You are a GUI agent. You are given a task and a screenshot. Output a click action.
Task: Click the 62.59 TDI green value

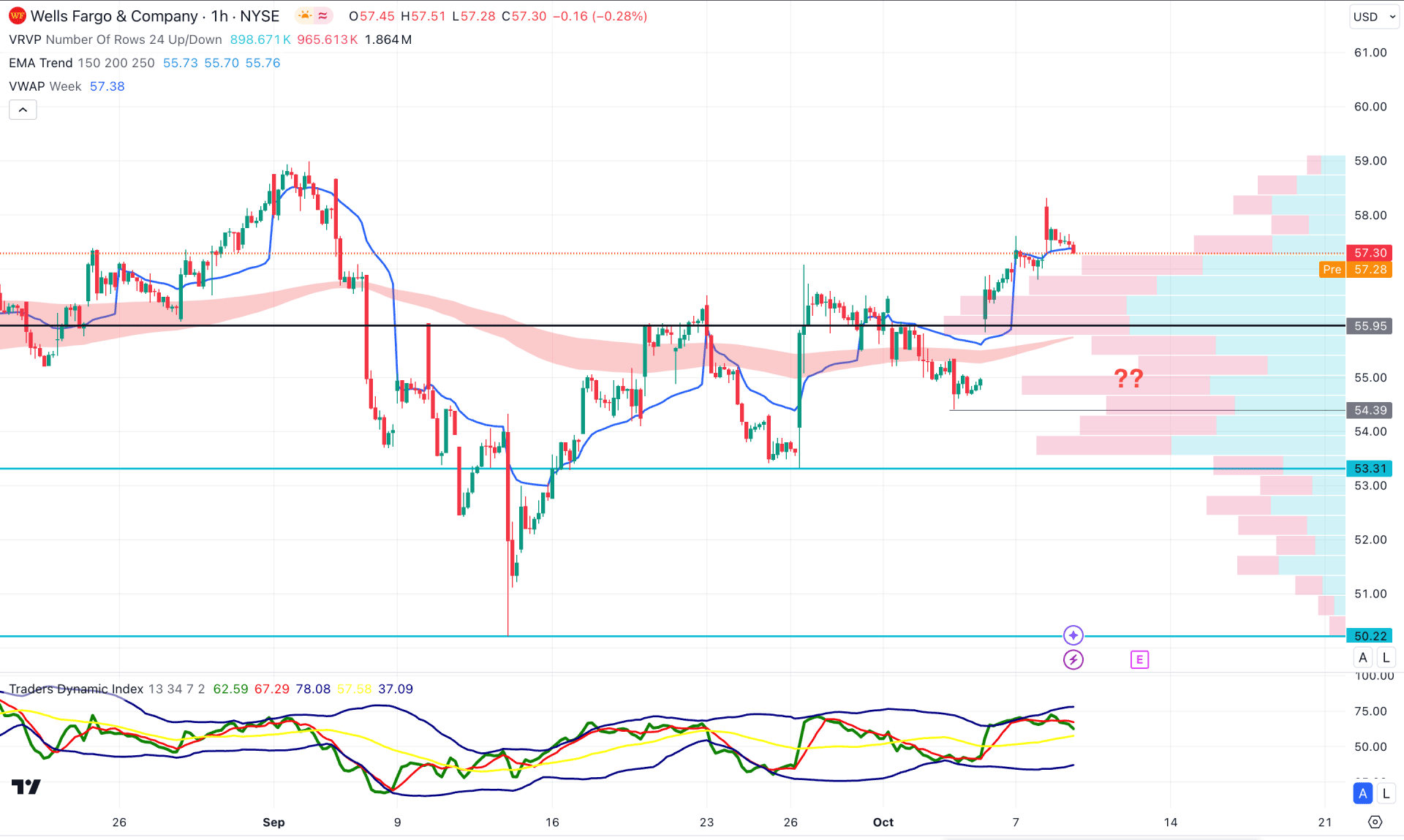[230, 689]
